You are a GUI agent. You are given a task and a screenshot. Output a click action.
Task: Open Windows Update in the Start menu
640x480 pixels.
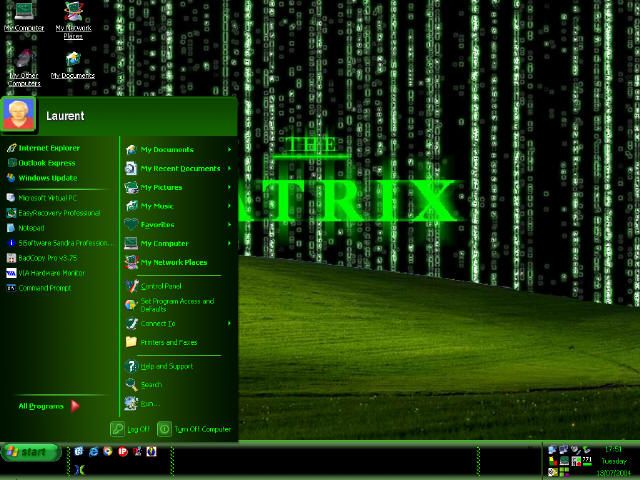coord(42,178)
